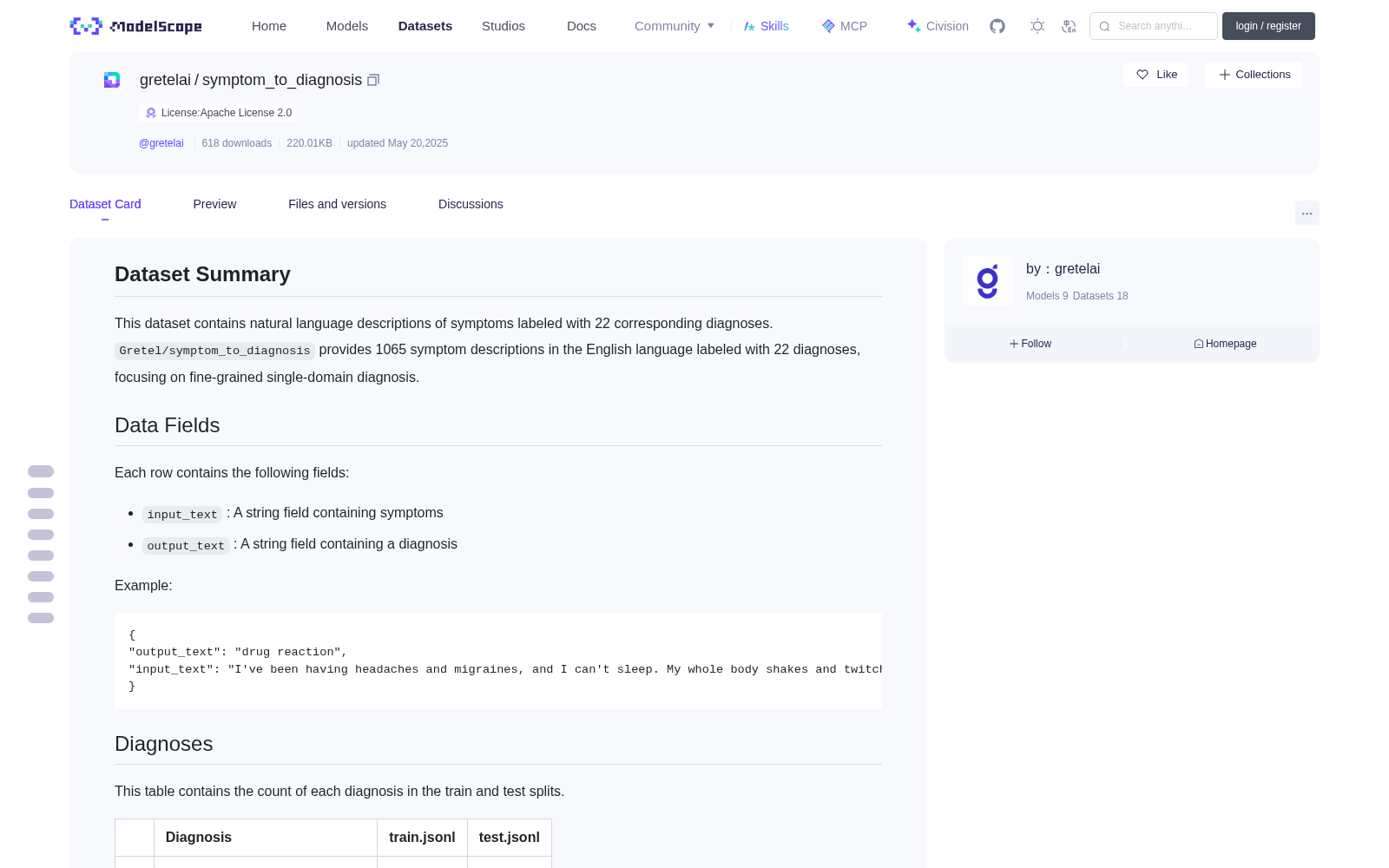Switch to the Preview tab

click(x=214, y=204)
